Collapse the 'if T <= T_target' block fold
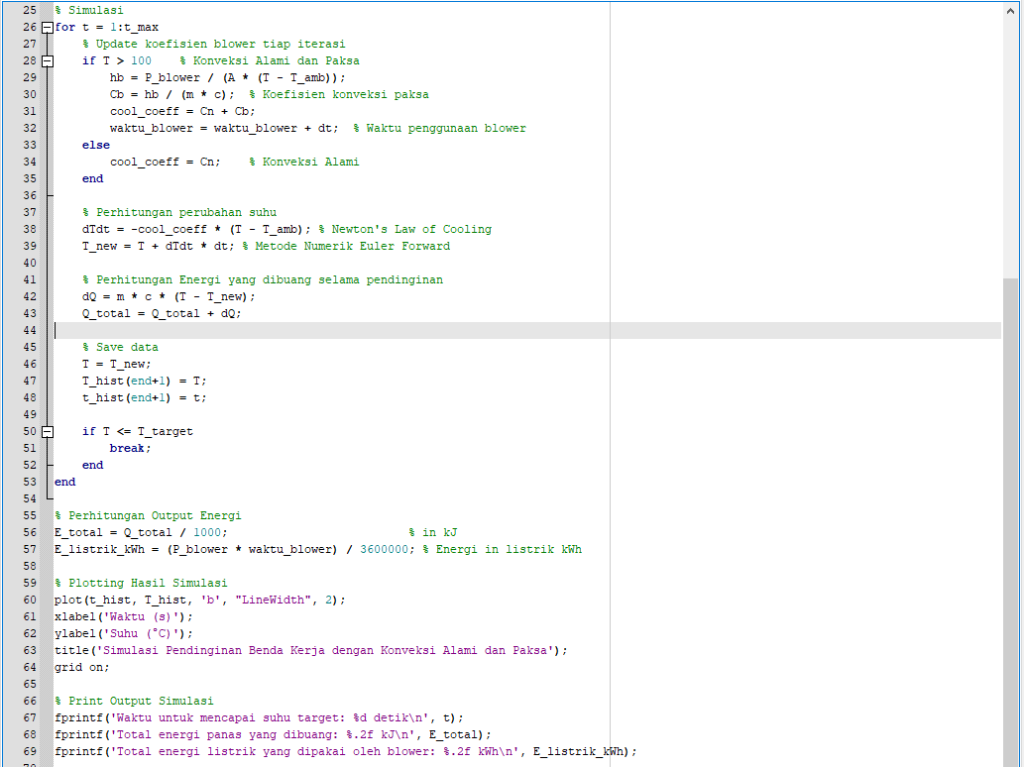The image size is (1024, 767). click(x=47, y=431)
